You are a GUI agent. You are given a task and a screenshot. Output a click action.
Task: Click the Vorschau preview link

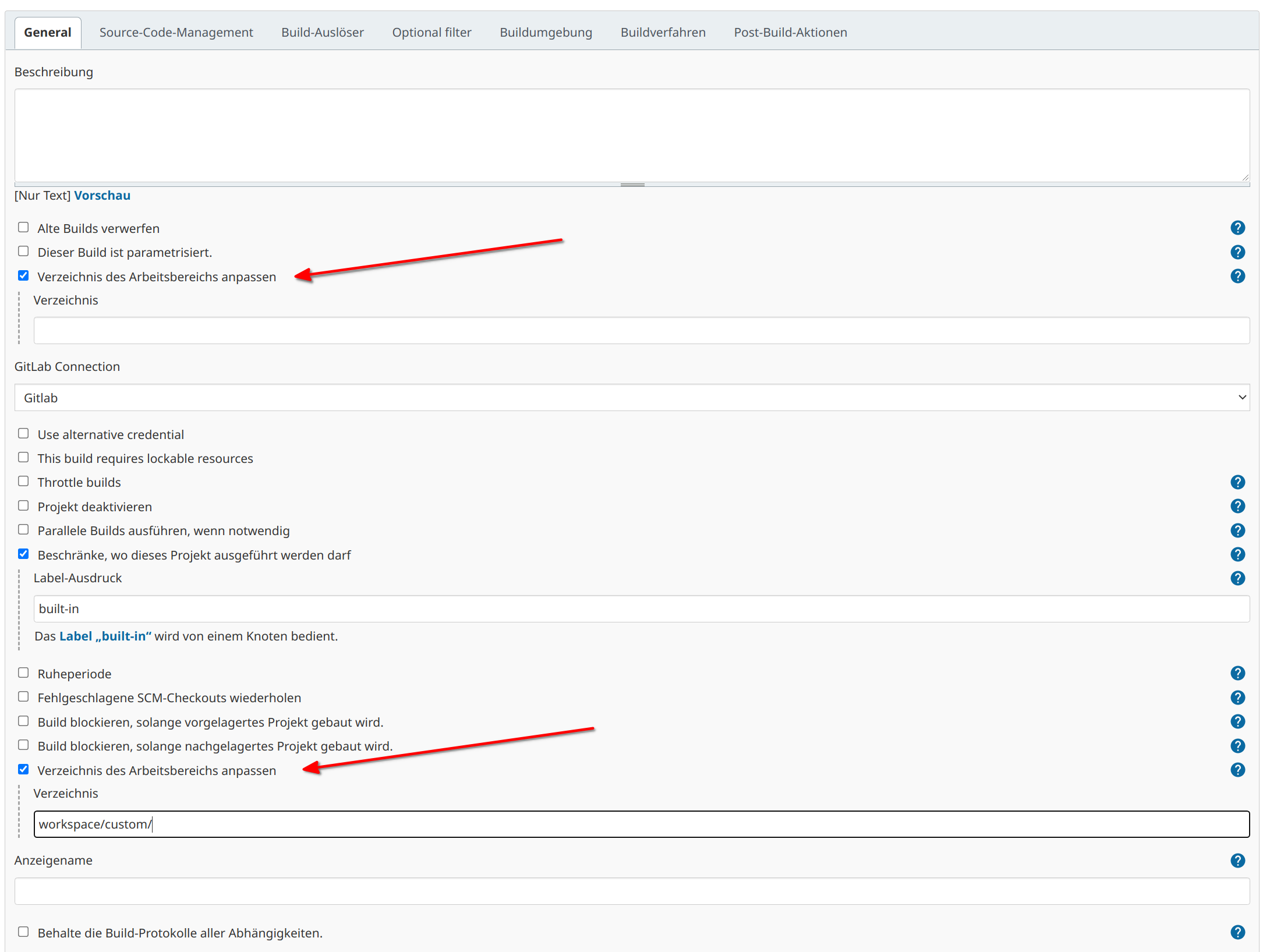pos(102,196)
